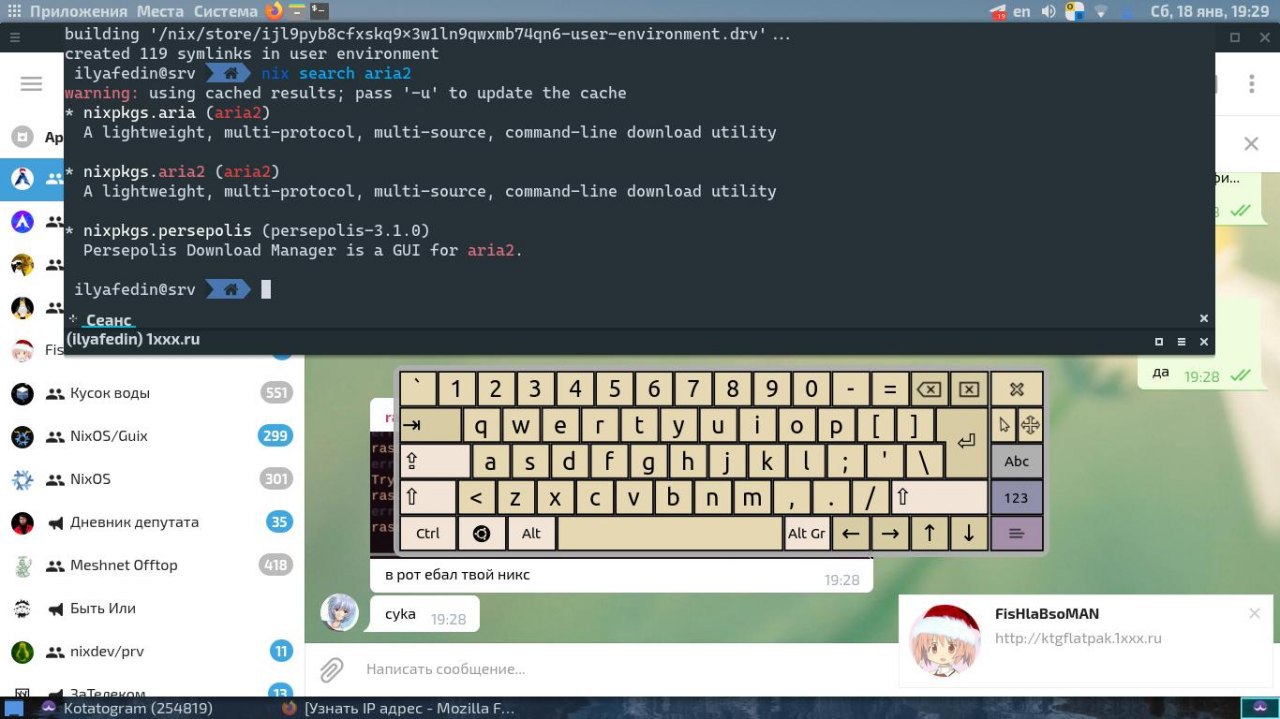The height and width of the screenshot is (719, 1280).
Task: Close the Сеанс terminal tab
Action: [x=1204, y=318]
